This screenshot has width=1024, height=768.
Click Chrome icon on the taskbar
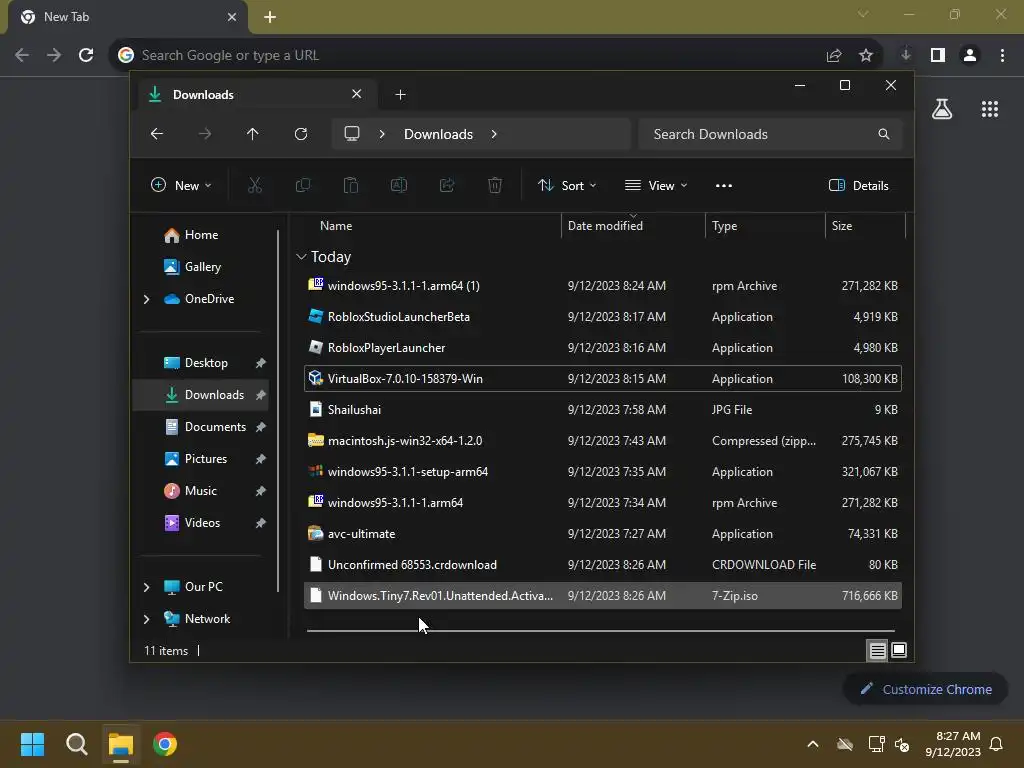coord(165,744)
